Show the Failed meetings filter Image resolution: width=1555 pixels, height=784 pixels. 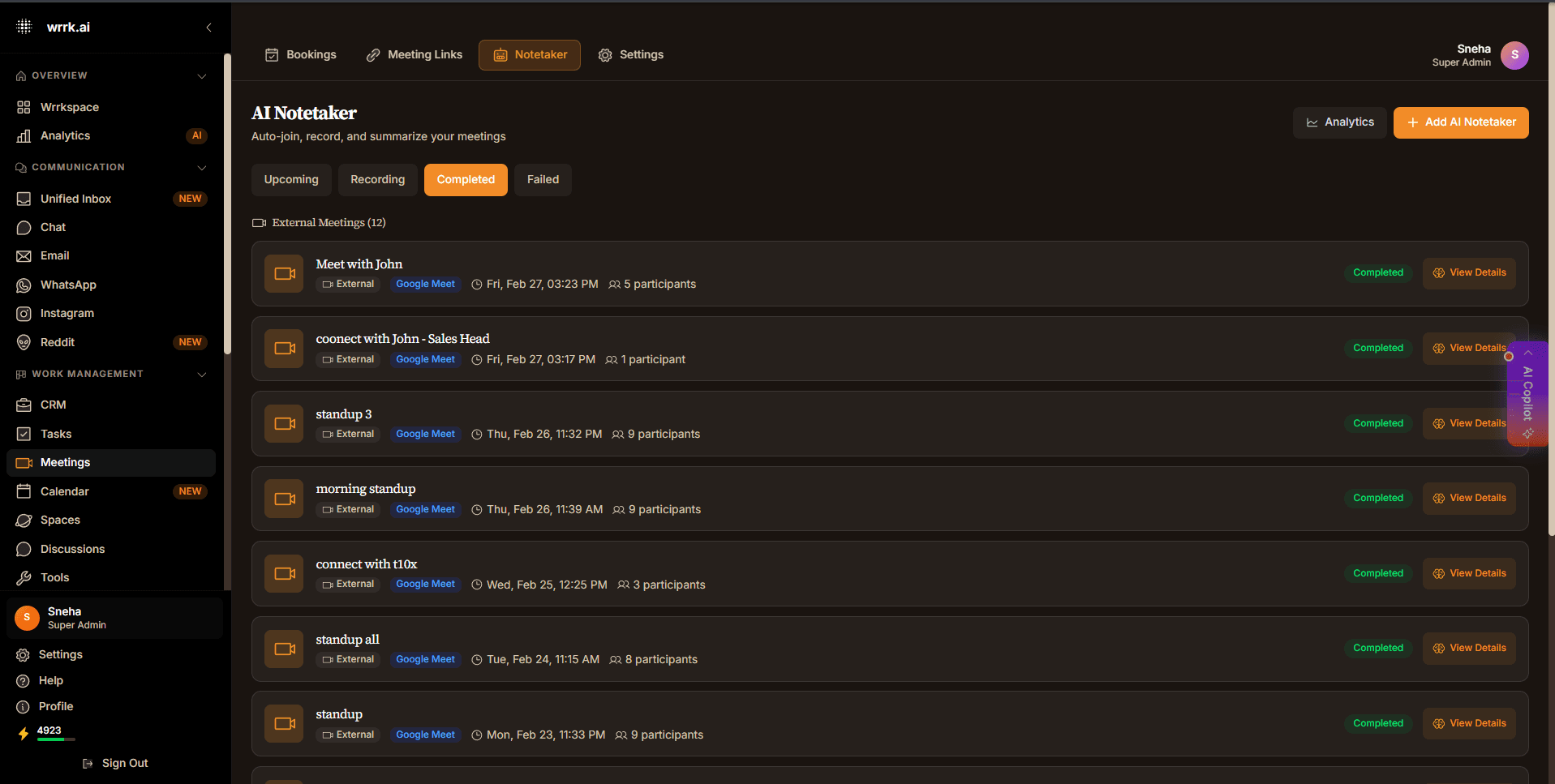click(x=543, y=180)
